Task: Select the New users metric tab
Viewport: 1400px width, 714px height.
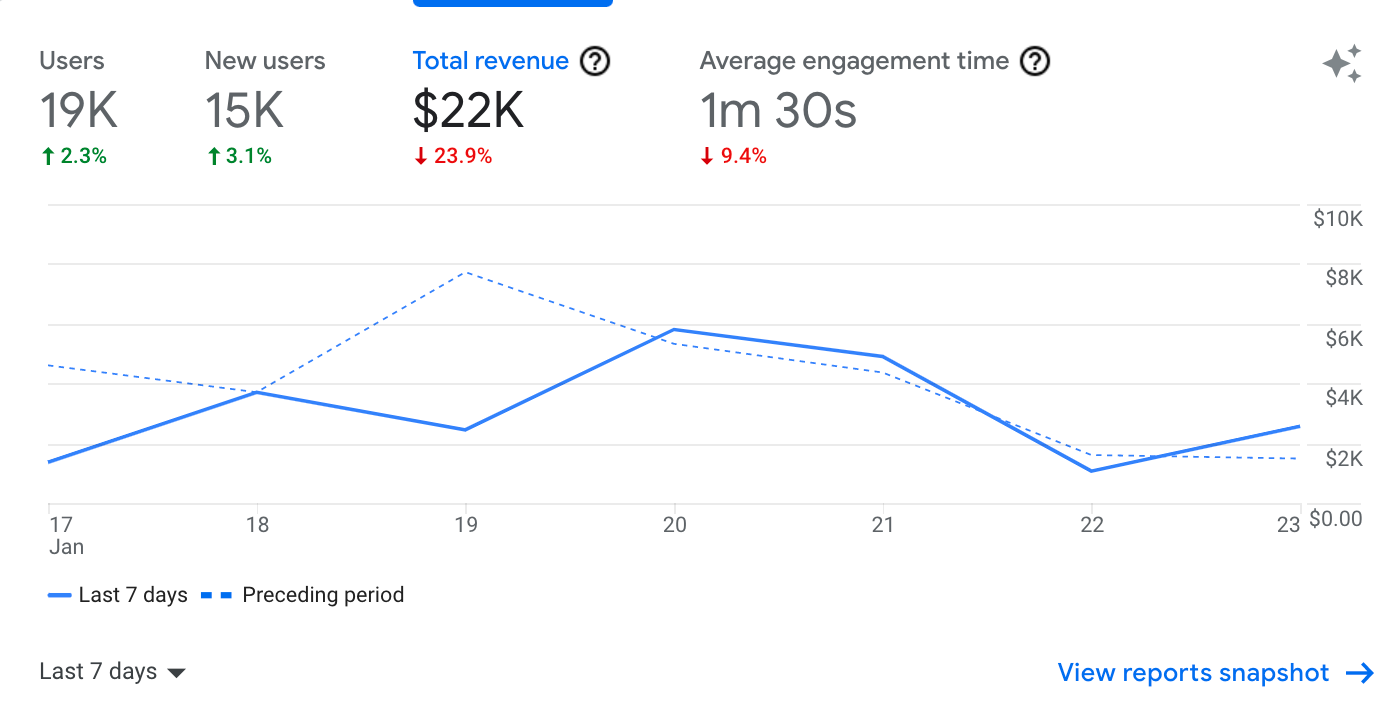Action: click(265, 61)
